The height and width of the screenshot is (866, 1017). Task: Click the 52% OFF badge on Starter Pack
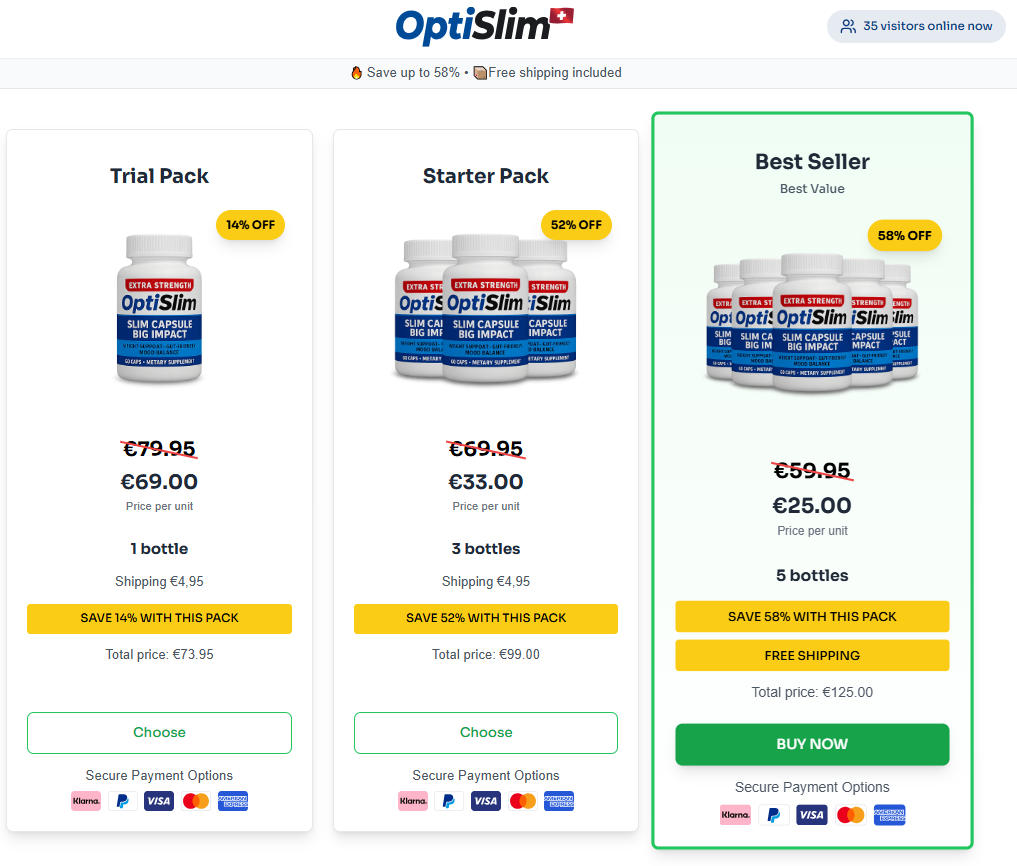576,225
